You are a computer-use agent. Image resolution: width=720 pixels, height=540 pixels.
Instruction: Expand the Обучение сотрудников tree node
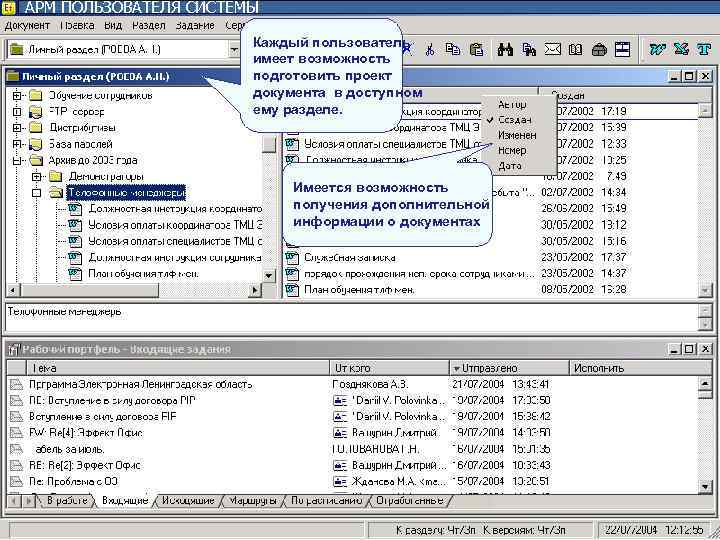(x=17, y=96)
